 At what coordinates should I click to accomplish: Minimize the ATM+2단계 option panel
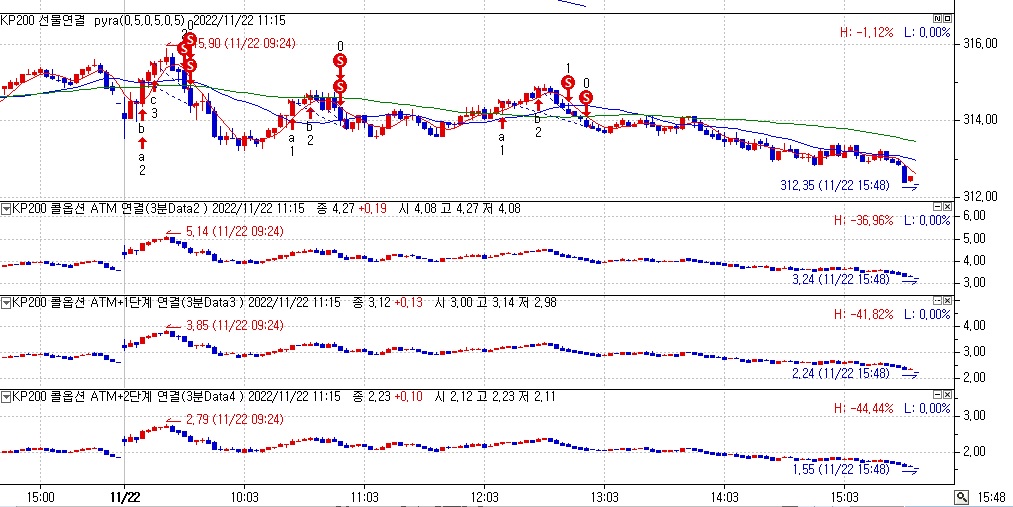pyautogui.click(x=936, y=394)
